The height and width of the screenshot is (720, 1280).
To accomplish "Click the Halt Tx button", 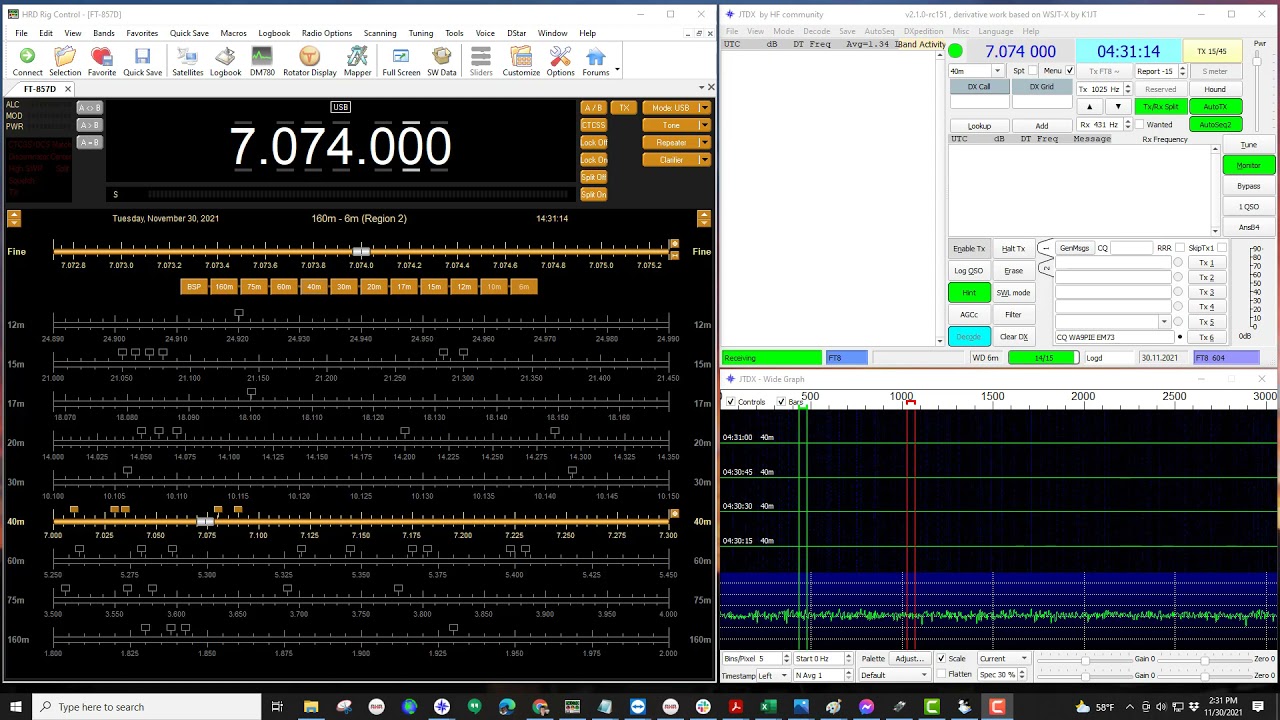I will pos(1013,248).
